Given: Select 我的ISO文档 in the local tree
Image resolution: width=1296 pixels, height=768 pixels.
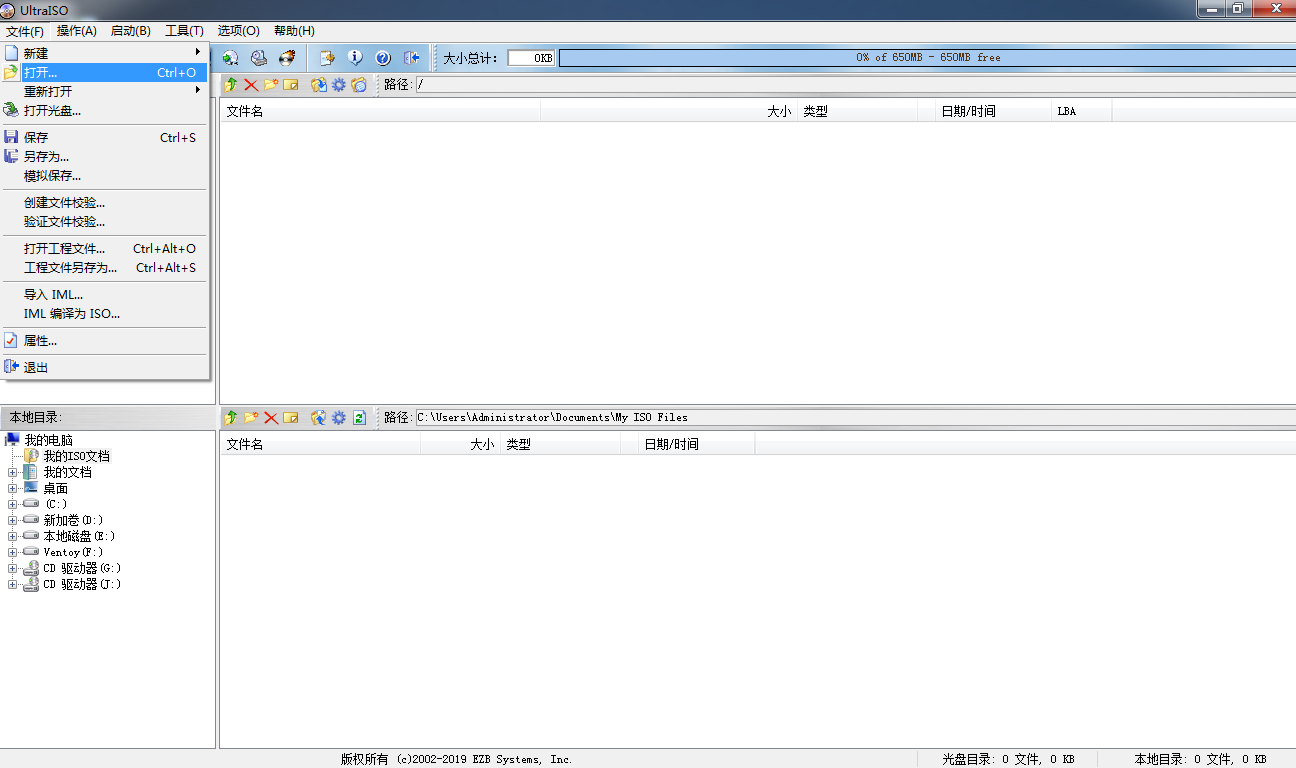Looking at the screenshot, I should (x=76, y=456).
